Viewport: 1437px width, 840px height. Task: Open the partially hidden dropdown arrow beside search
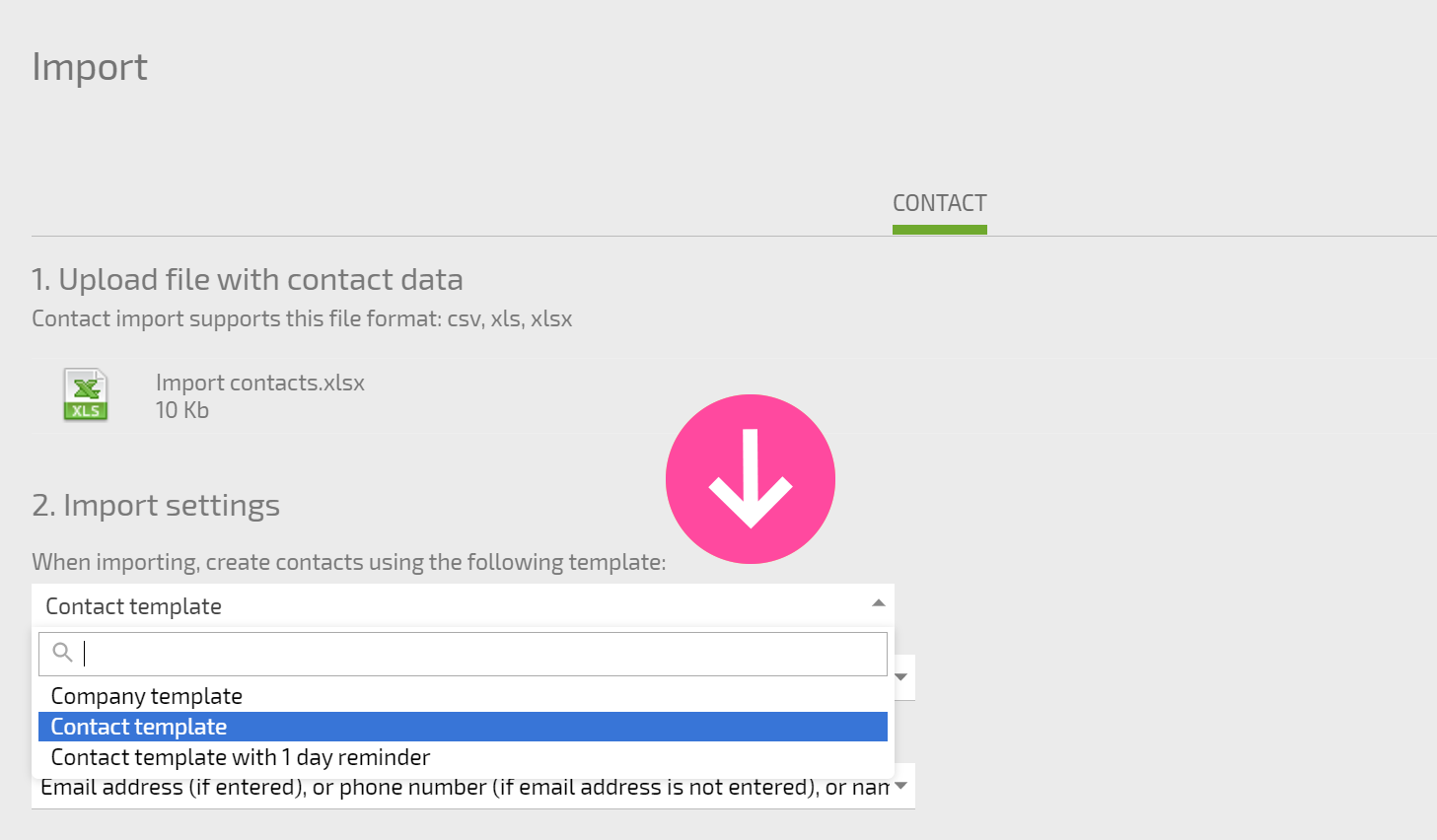point(901,677)
